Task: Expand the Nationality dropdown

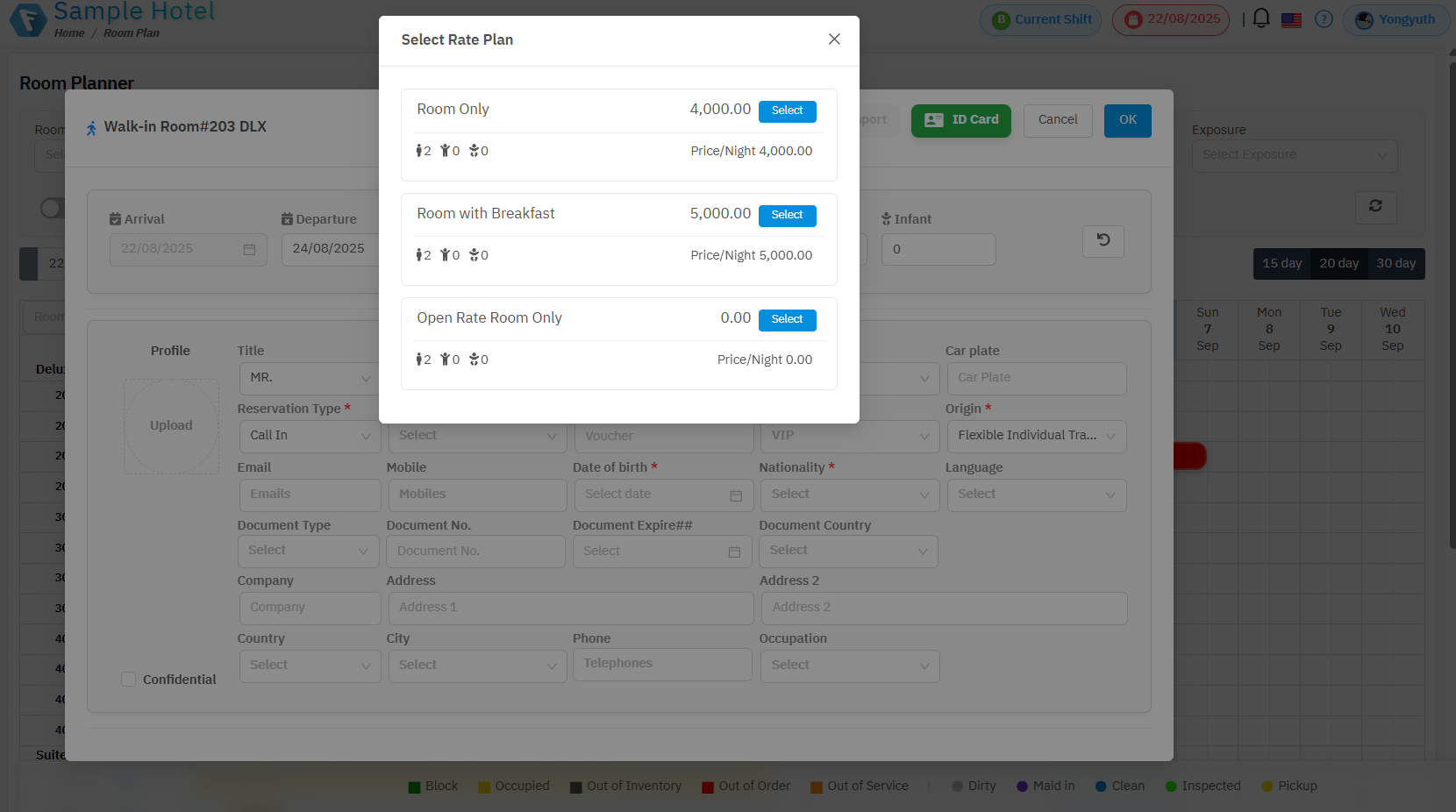Action: [847, 495]
